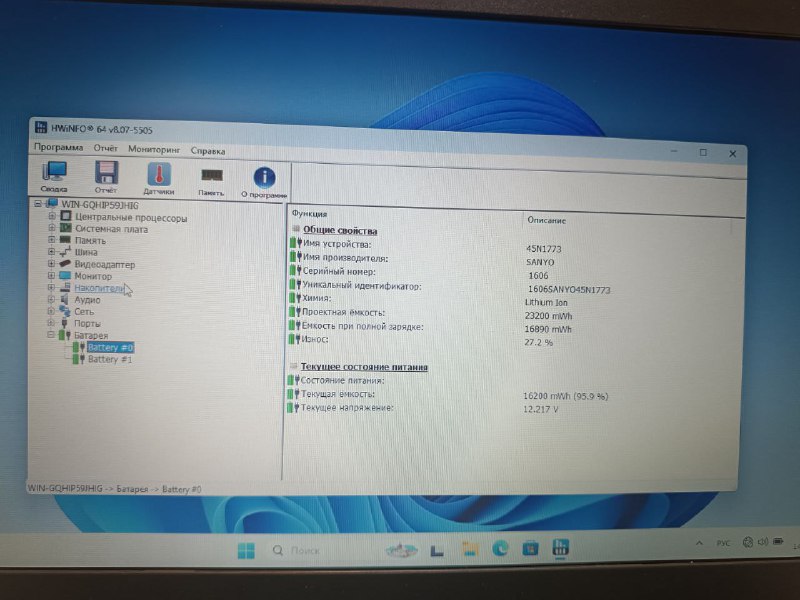Image resolution: width=800 pixels, height=600 pixels.
Task: Click the status bar path text
Action: 114,489
